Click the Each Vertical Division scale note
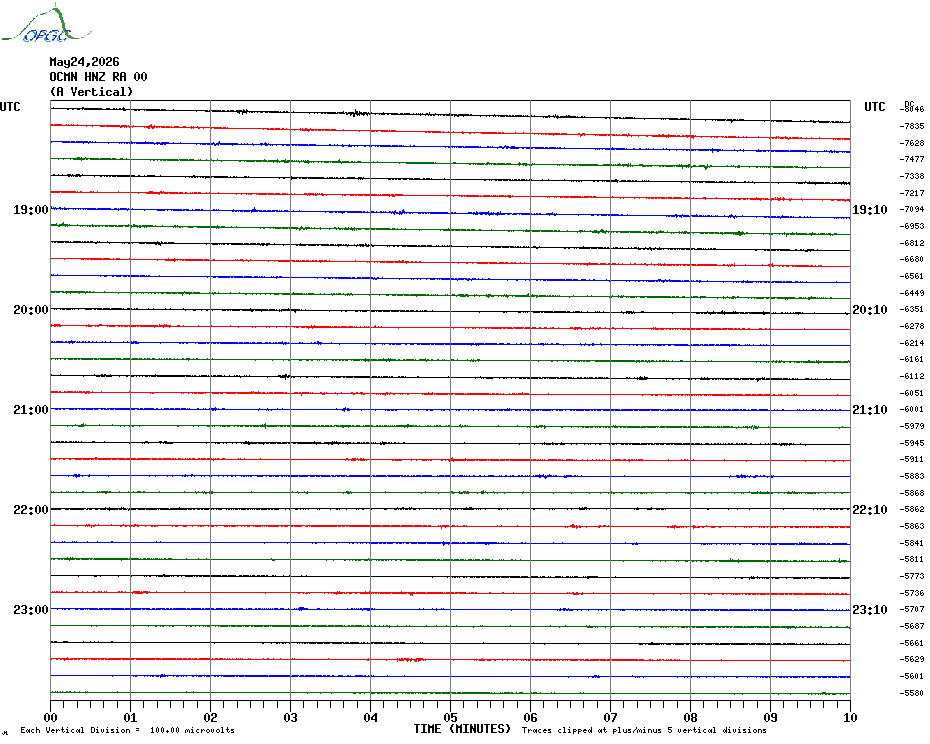 pos(128,730)
